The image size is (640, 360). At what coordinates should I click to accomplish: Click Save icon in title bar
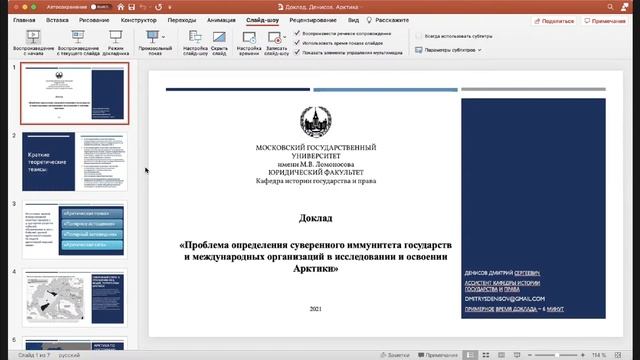[x=131, y=7]
